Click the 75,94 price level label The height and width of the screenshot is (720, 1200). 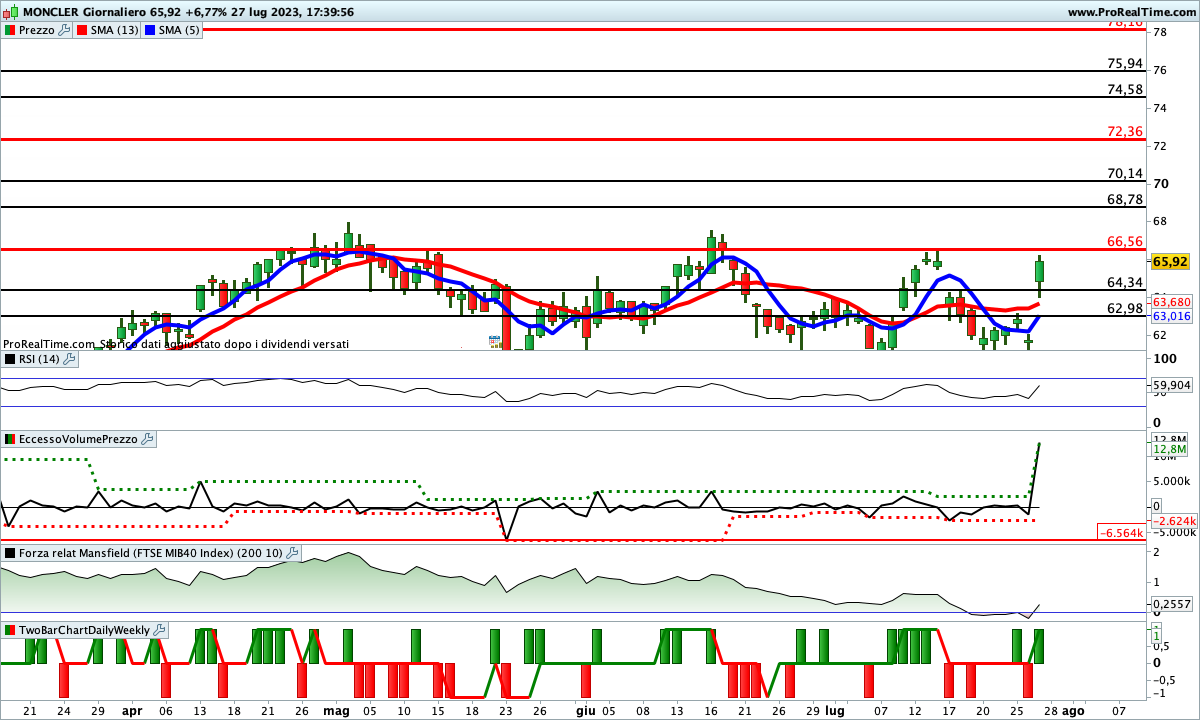point(1125,63)
